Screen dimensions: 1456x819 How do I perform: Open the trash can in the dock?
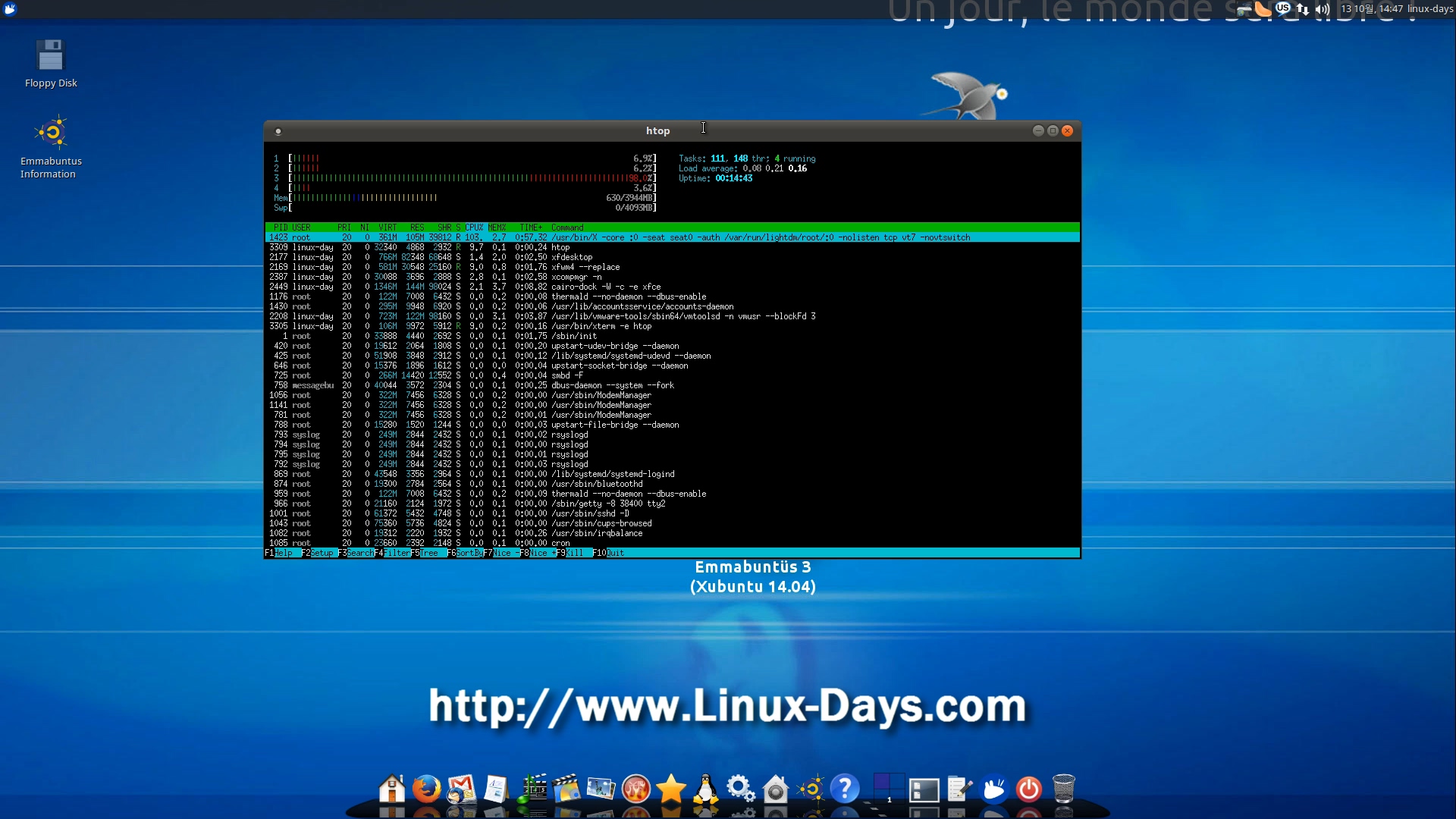(x=1064, y=789)
